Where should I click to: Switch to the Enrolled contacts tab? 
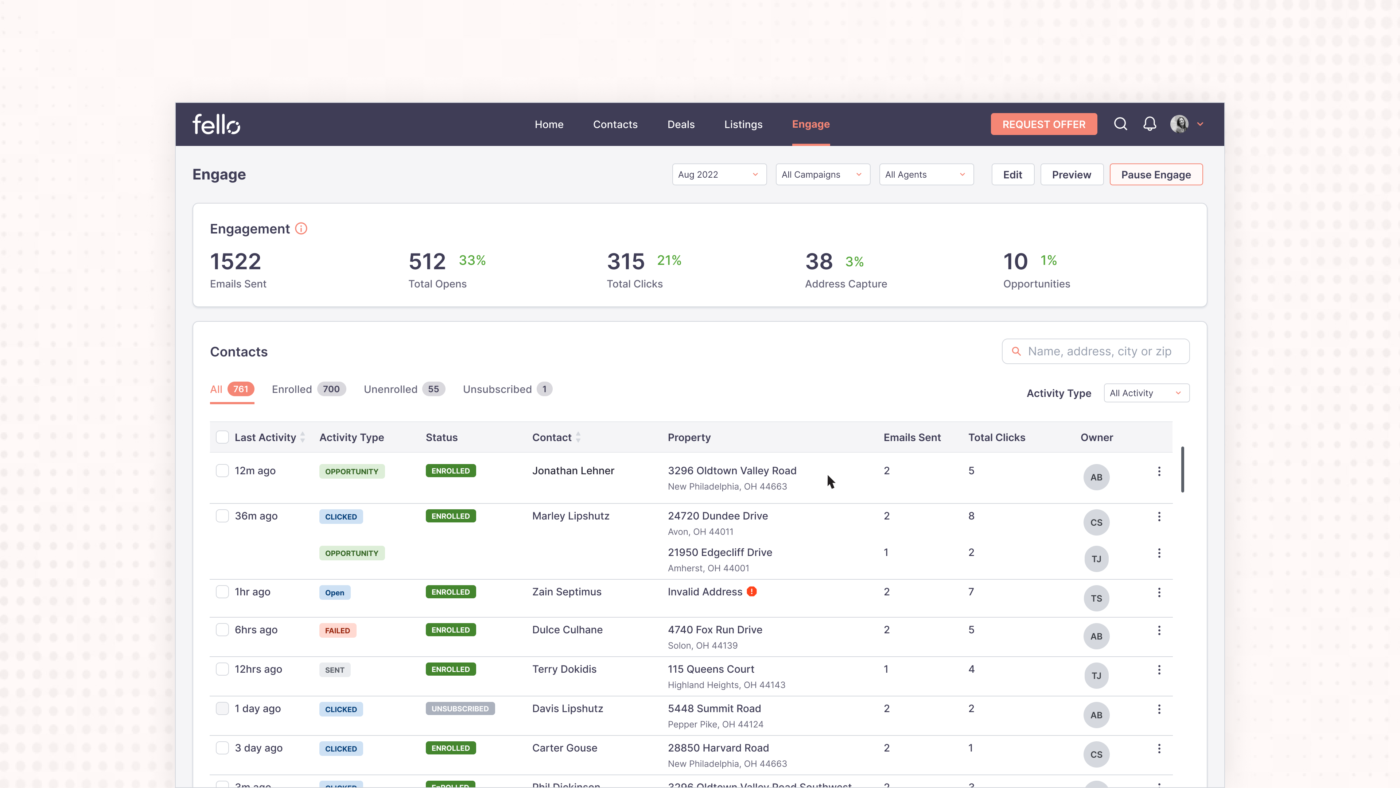tap(294, 388)
